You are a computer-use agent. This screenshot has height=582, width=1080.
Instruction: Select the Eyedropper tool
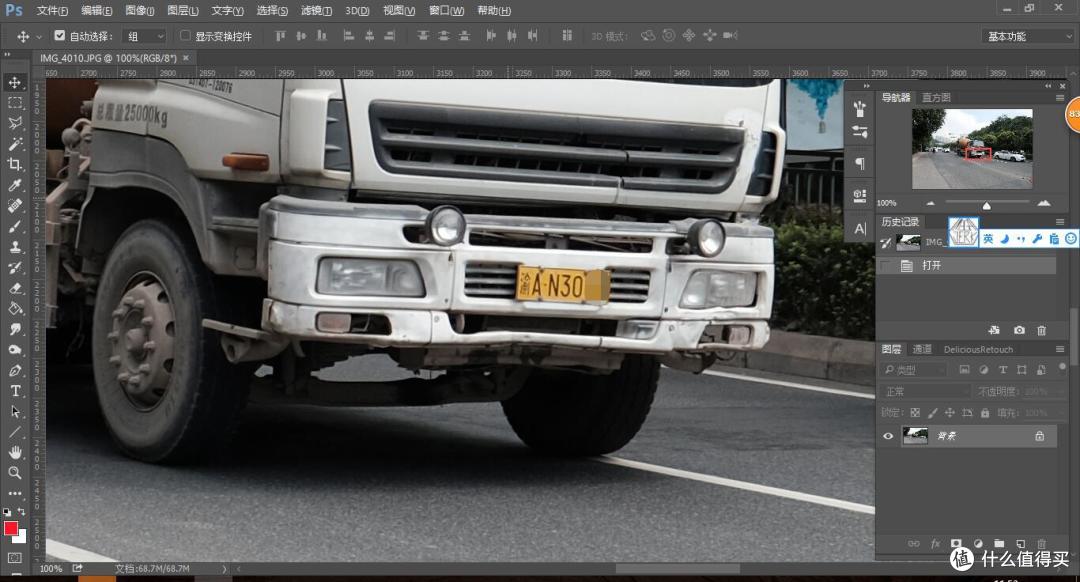point(15,186)
